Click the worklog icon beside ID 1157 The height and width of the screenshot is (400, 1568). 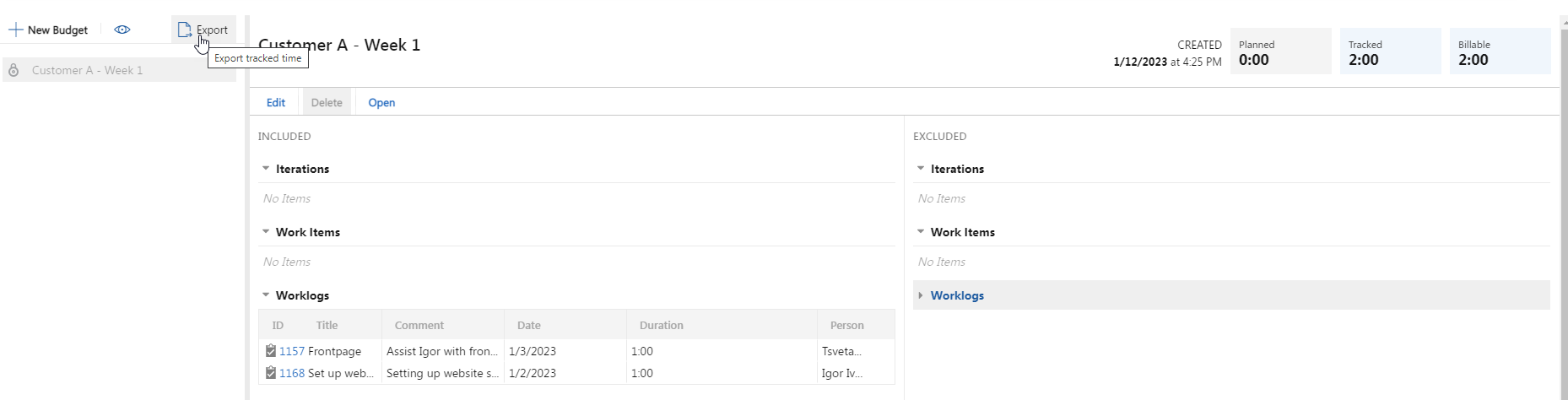pos(270,350)
